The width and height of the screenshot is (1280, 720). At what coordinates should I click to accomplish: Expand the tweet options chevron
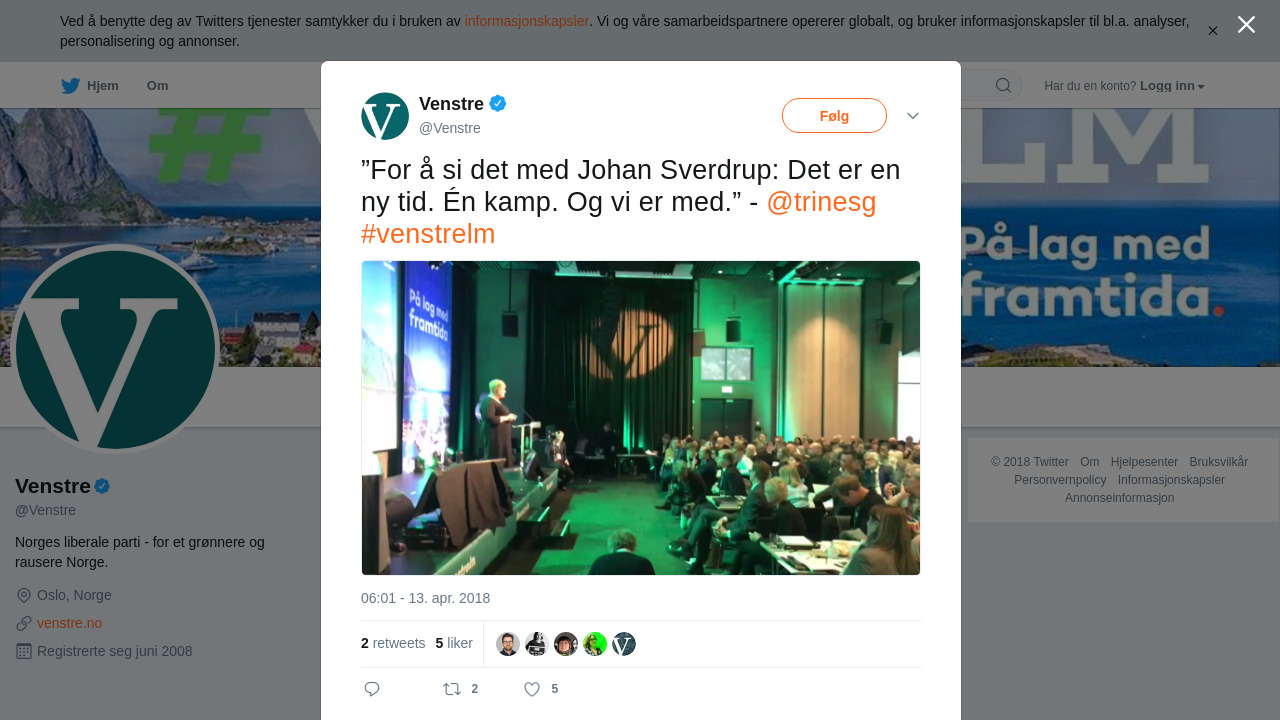(x=913, y=116)
